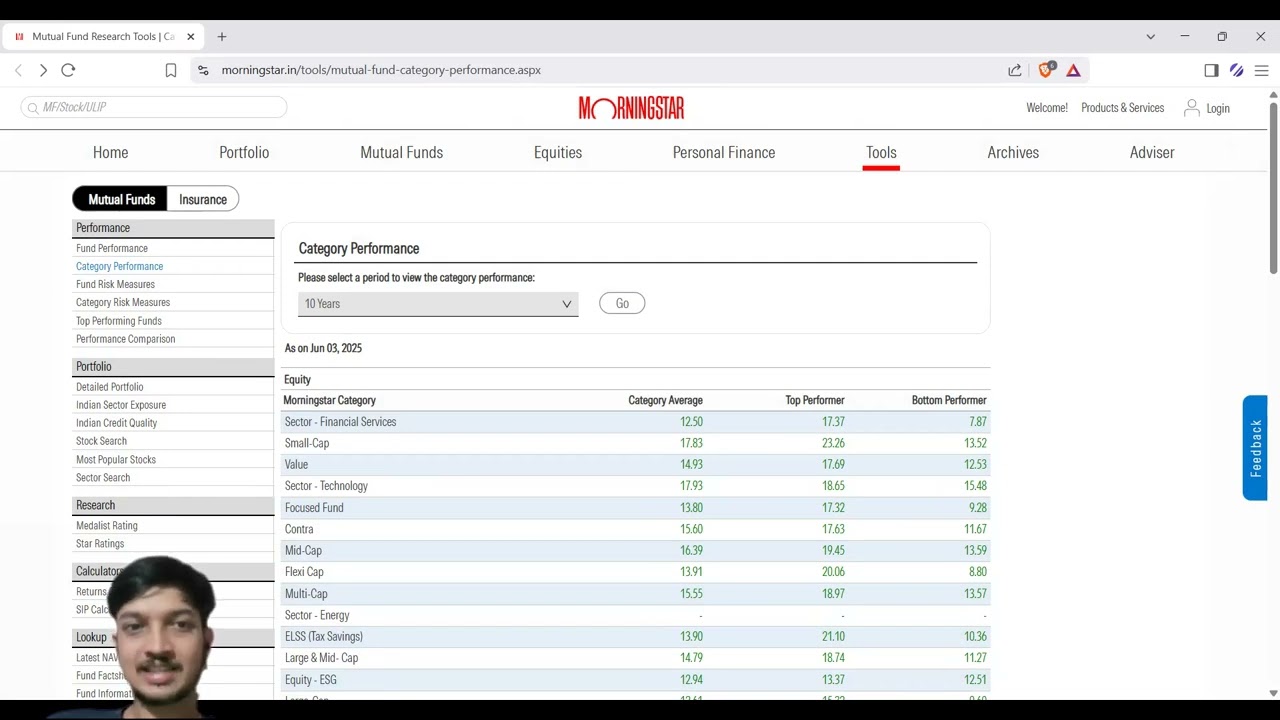Image resolution: width=1280 pixels, height=720 pixels.
Task: Go forward using the browser forward arrow
Action: (43, 70)
